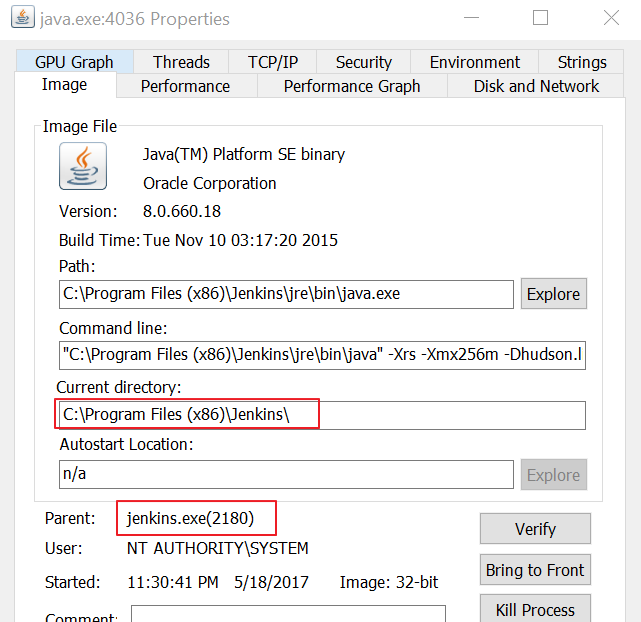
Task: Click the Oracle Corporation company name
Action: [210, 183]
